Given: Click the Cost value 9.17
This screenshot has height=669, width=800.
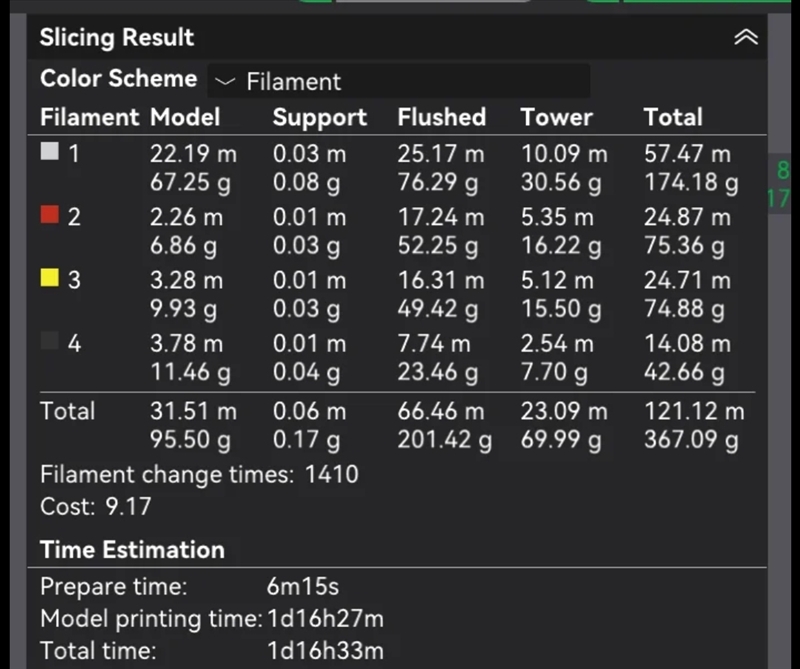Looking at the screenshot, I should pos(128,506).
